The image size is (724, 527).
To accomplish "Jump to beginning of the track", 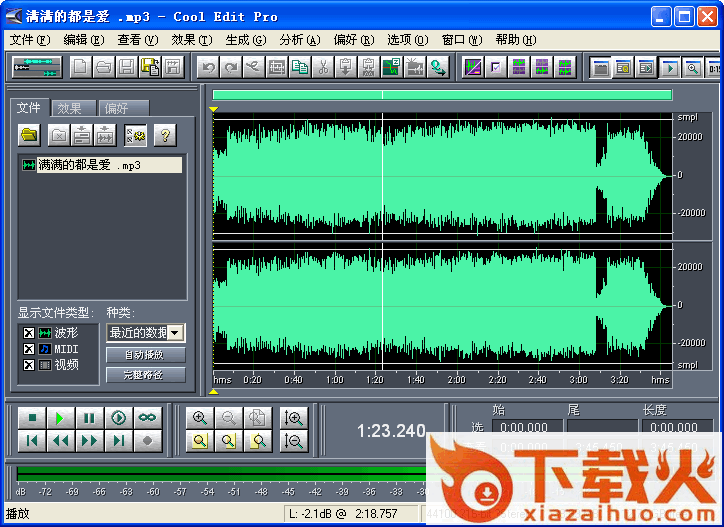I will click(32, 441).
